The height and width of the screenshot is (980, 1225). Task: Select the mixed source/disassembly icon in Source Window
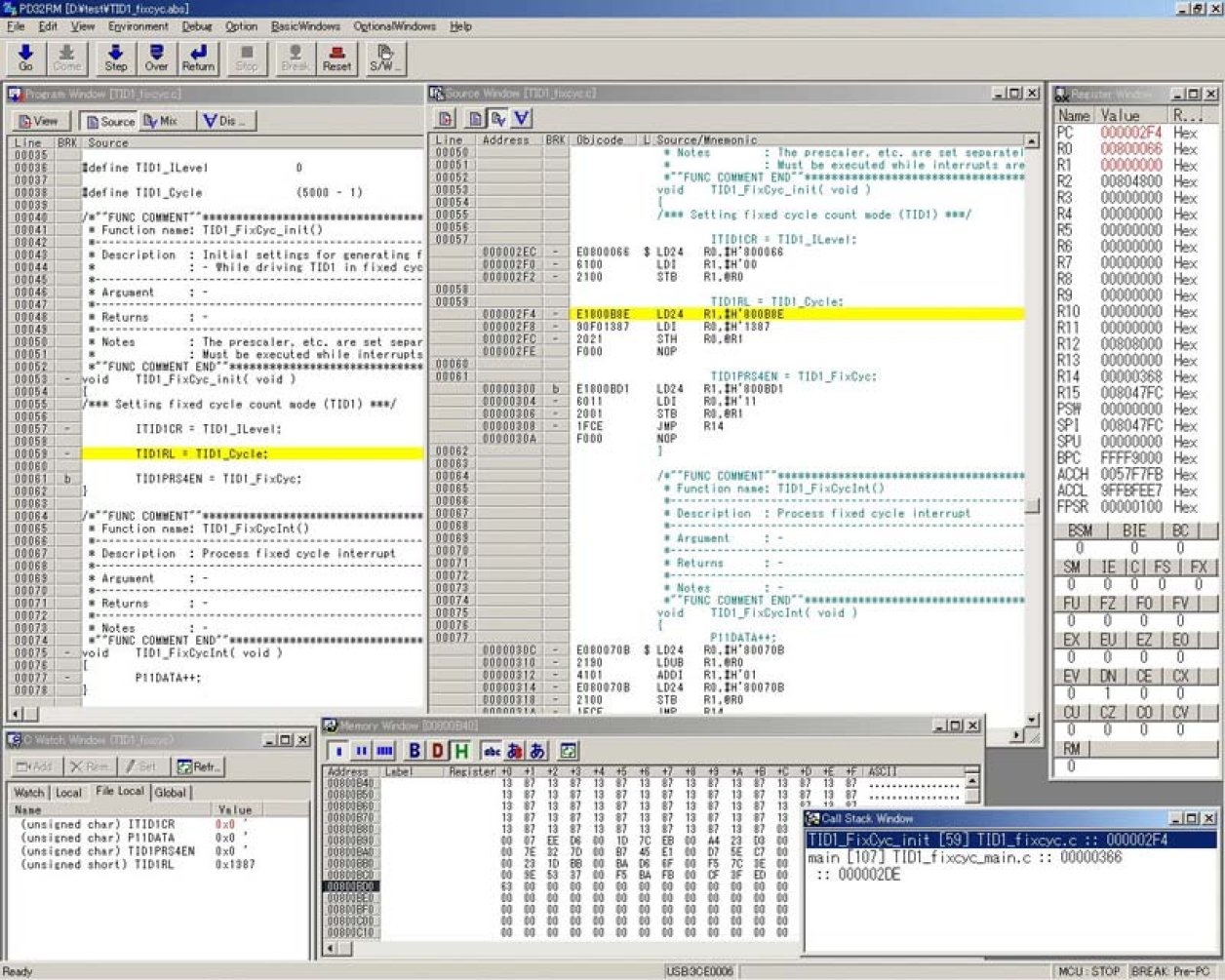[497, 117]
